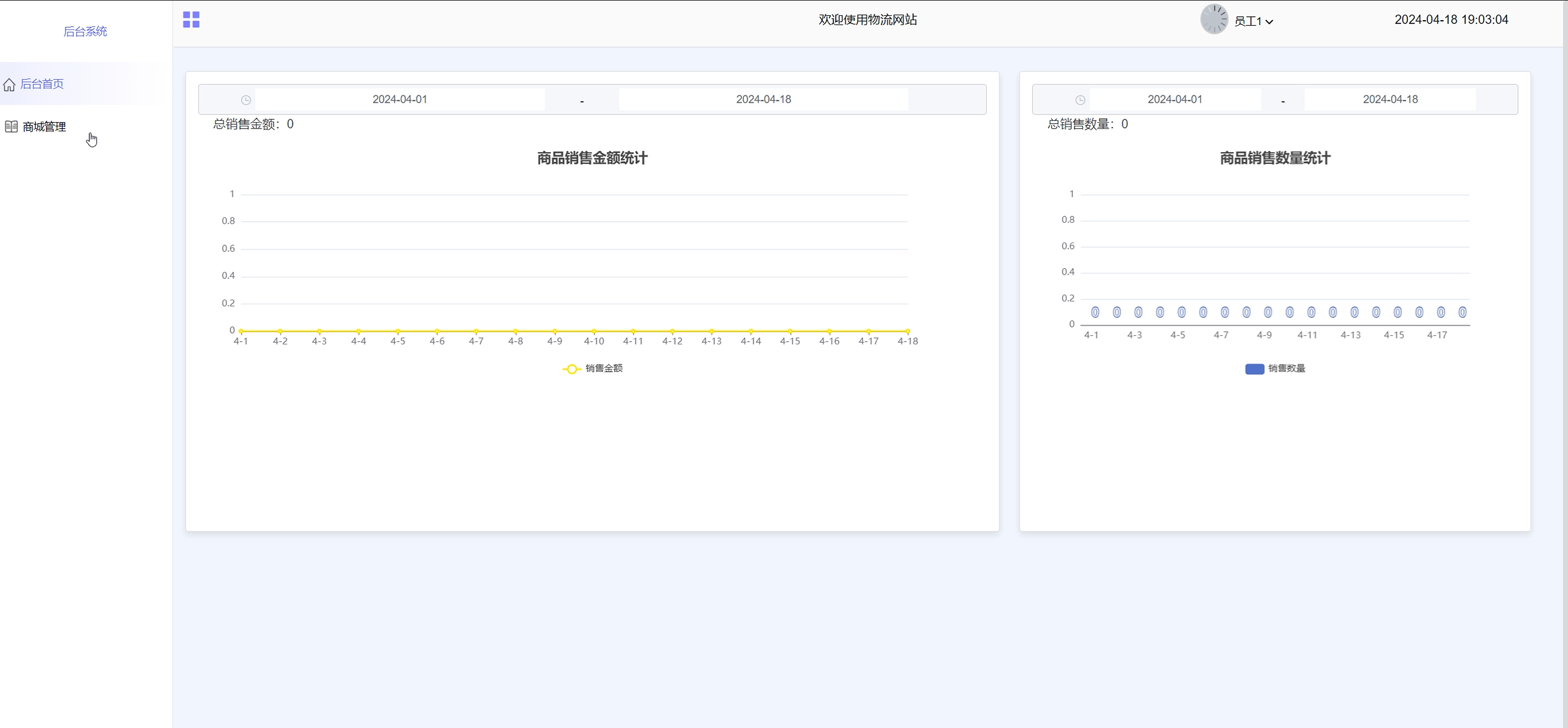Click the 总销售金额: 0 label
Screen dimensions: 1568x728
point(253,124)
